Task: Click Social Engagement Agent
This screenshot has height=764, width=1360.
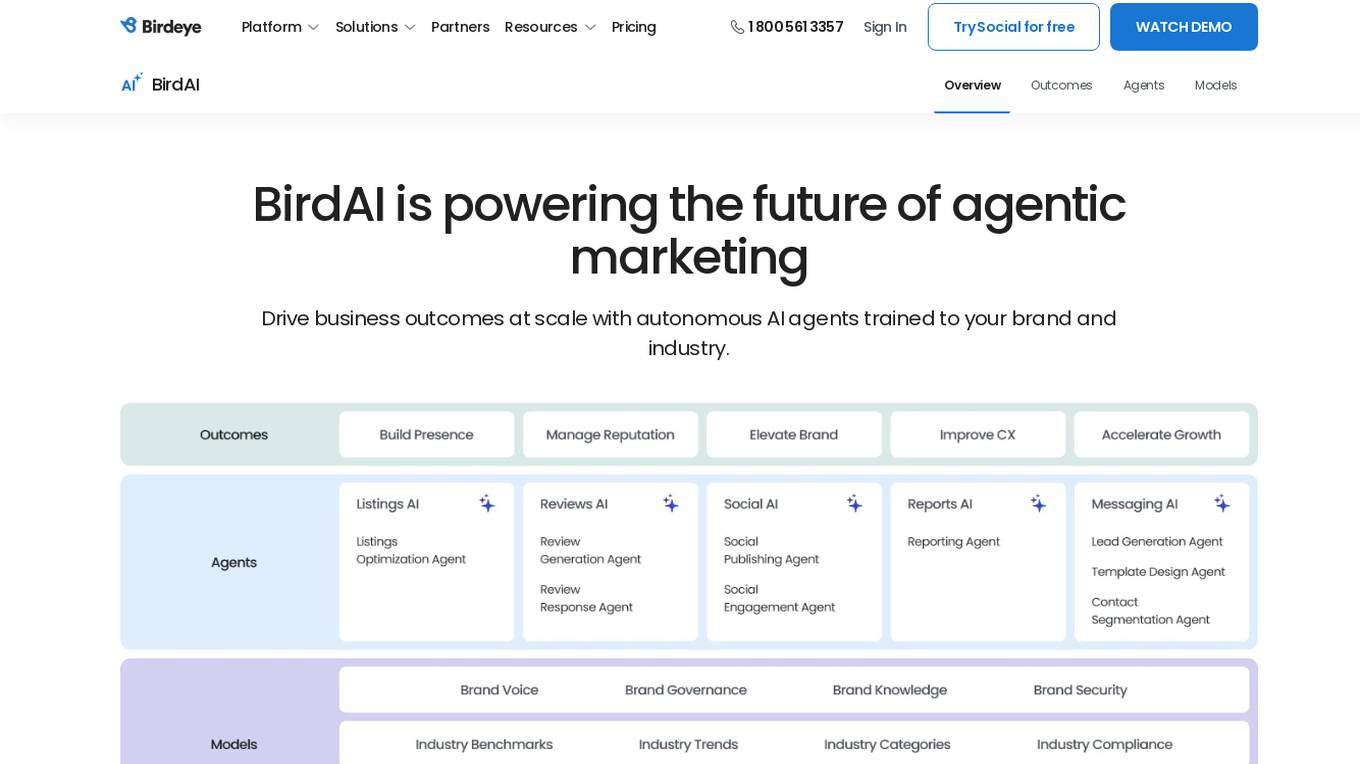Action: (x=780, y=599)
